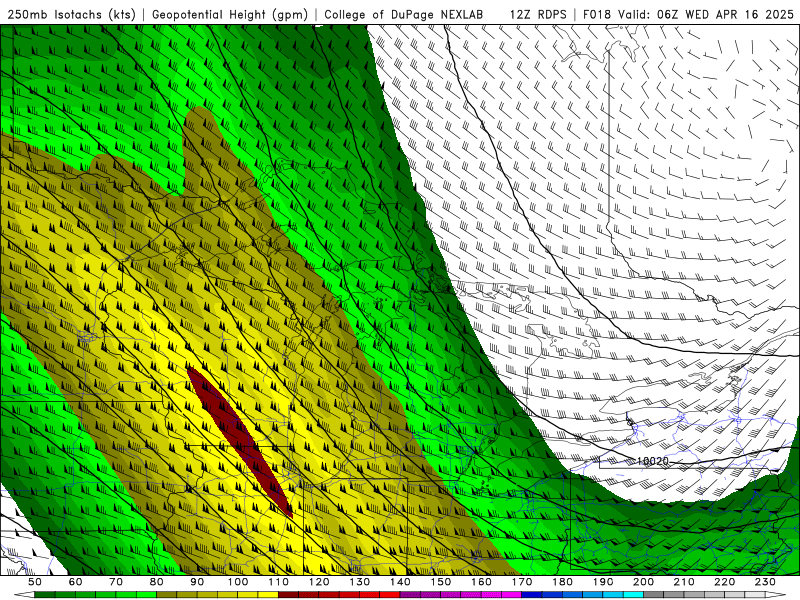The image size is (800, 600).
Task: Click the darkest maroon swatch in color bar
Action: point(289,595)
